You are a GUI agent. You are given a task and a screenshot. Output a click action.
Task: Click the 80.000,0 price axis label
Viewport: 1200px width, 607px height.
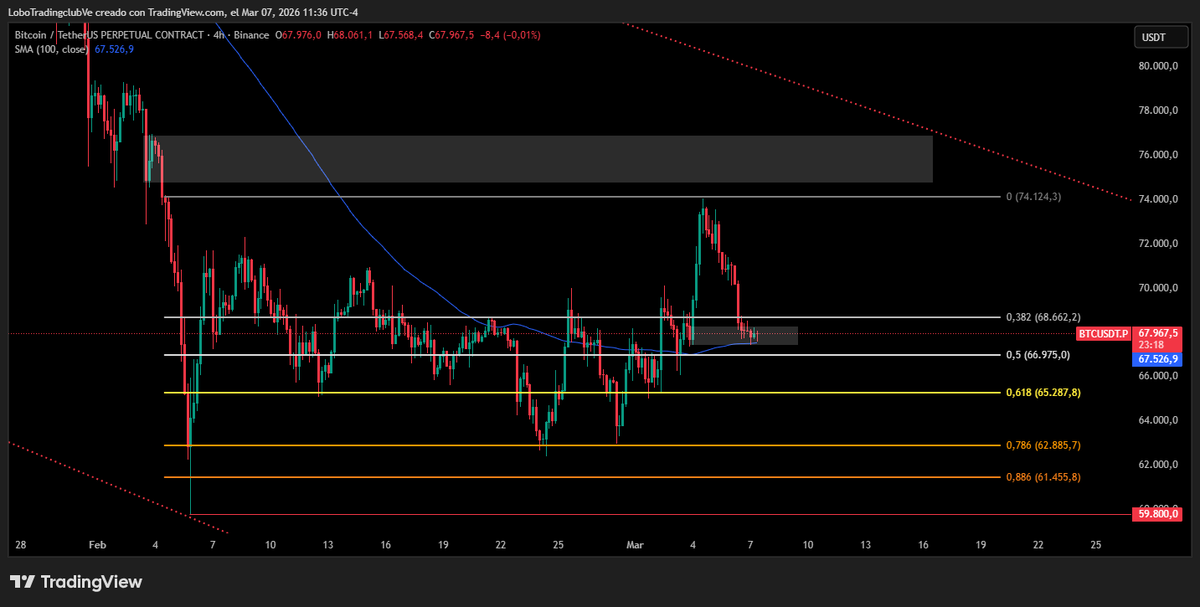click(1158, 66)
